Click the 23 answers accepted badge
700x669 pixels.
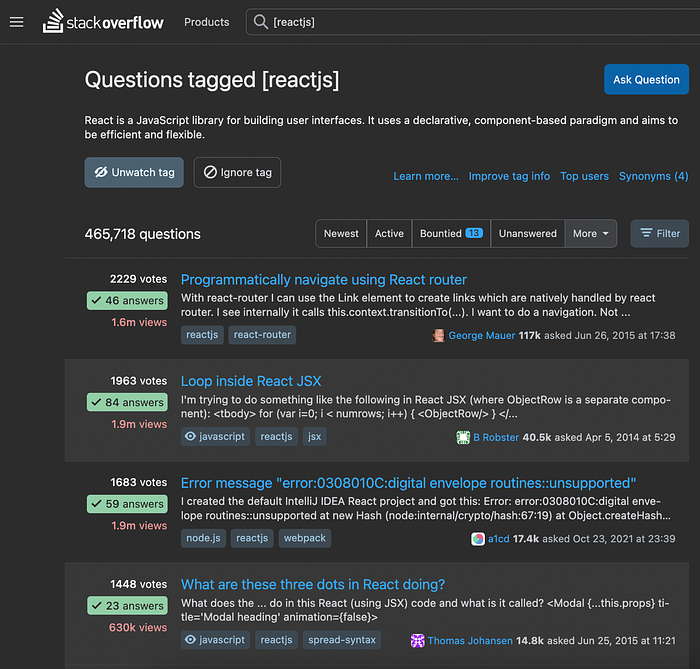point(127,606)
